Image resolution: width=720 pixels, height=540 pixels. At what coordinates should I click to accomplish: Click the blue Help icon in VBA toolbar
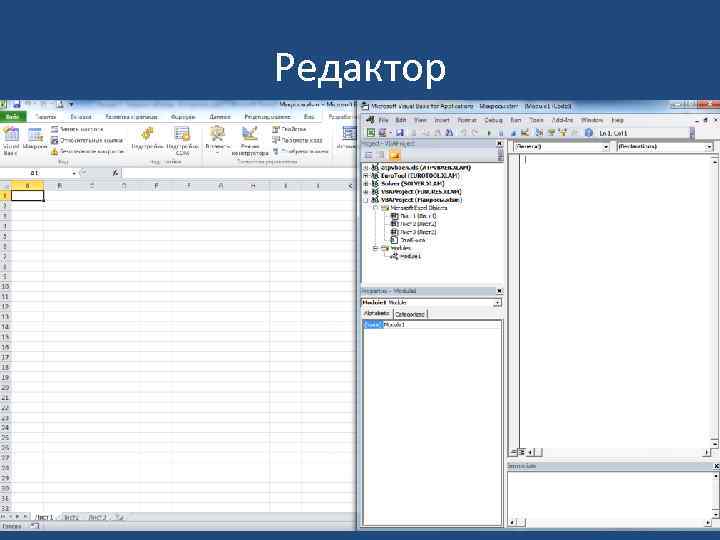point(588,133)
